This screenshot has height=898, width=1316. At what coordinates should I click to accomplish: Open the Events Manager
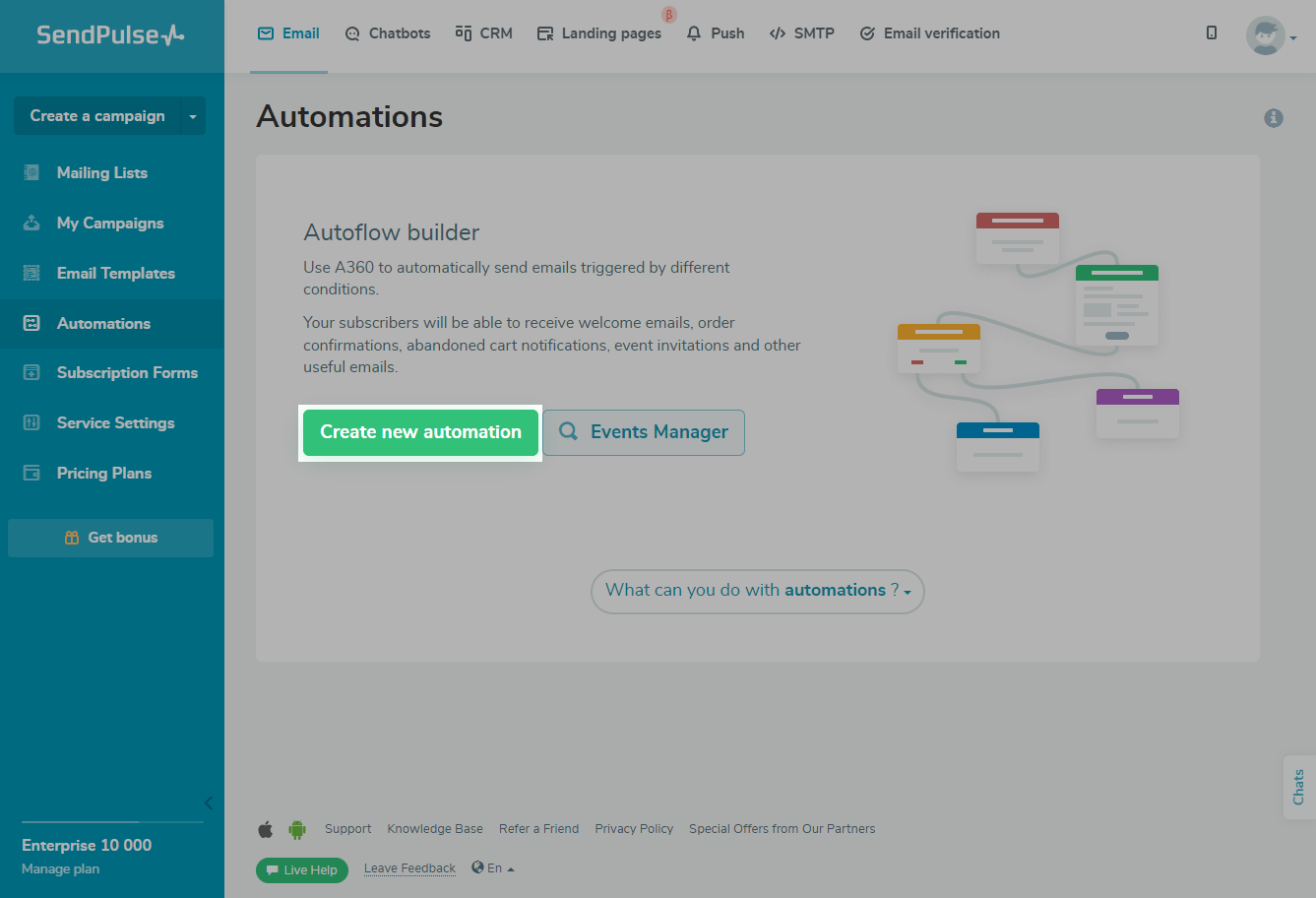(x=644, y=433)
